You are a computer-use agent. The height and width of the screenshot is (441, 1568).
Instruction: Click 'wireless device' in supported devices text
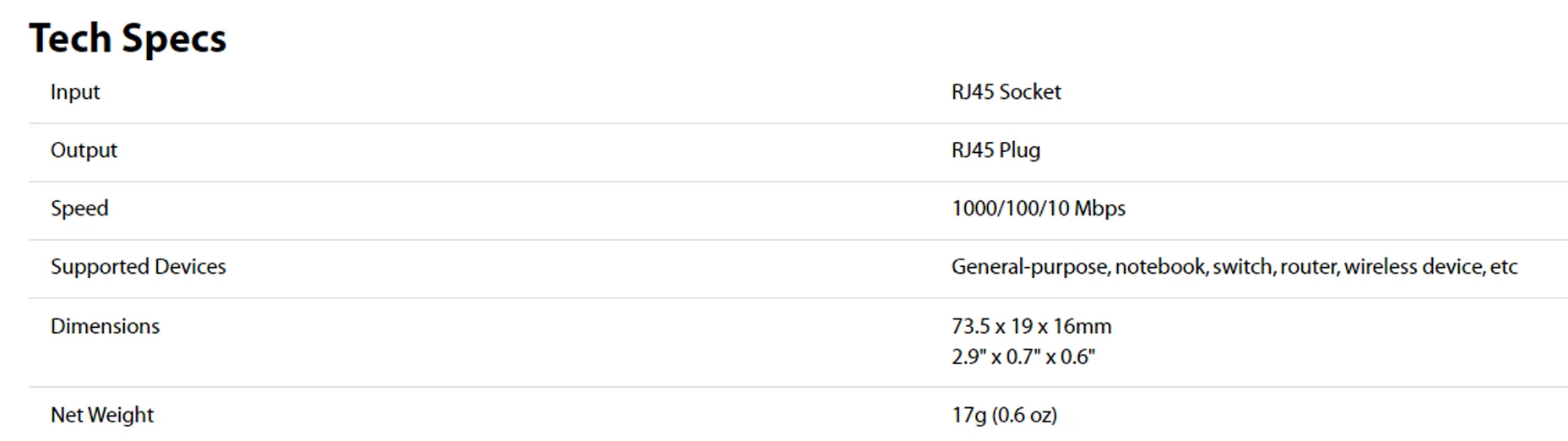pyautogui.click(x=1413, y=267)
